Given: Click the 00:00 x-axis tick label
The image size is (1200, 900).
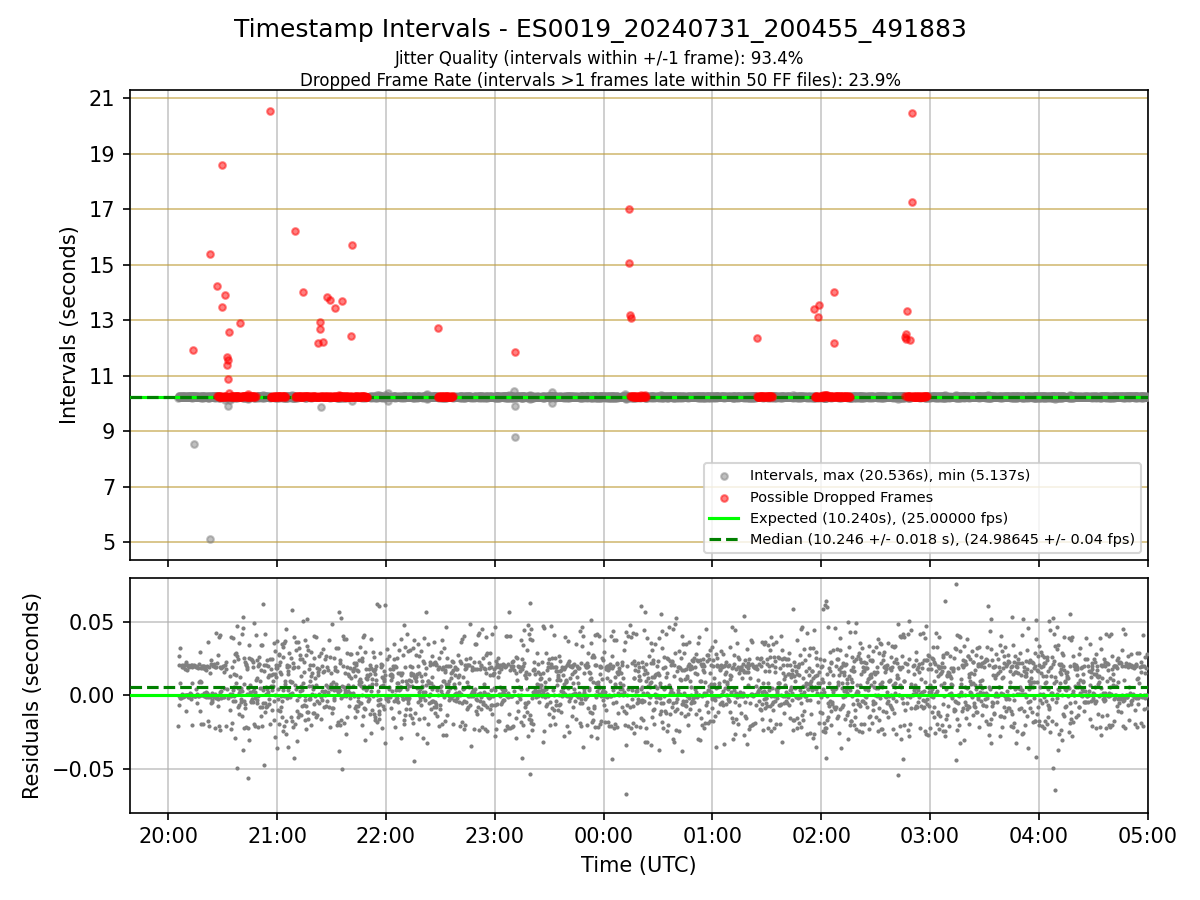Looking at the screenshot, I should tap(603, 835).
